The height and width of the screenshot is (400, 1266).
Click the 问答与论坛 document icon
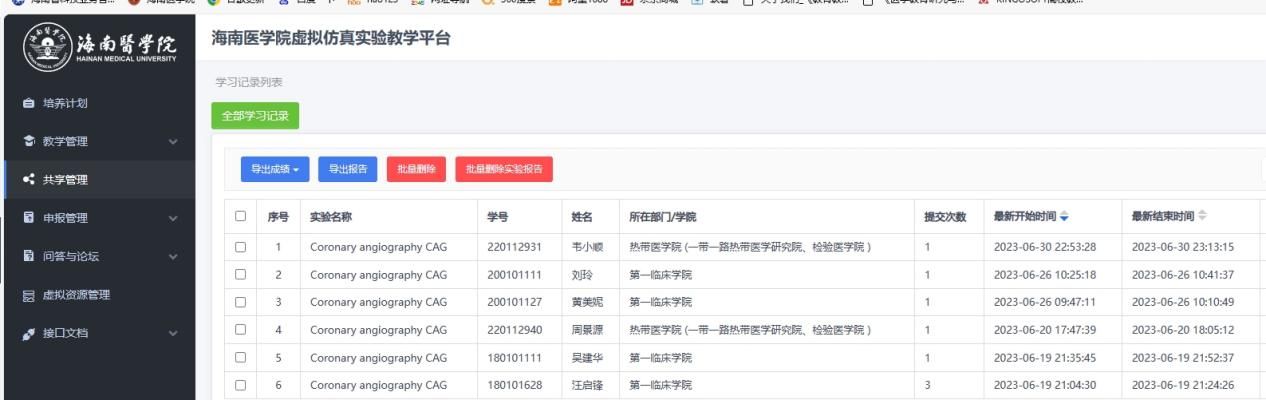coord(28,256)
